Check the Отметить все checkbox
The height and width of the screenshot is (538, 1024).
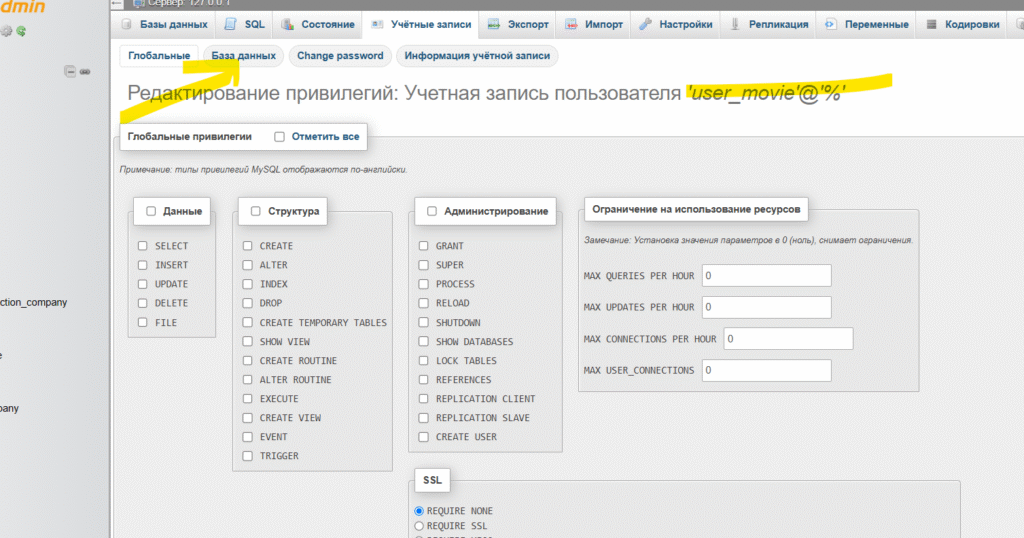[x=280, y=136]
